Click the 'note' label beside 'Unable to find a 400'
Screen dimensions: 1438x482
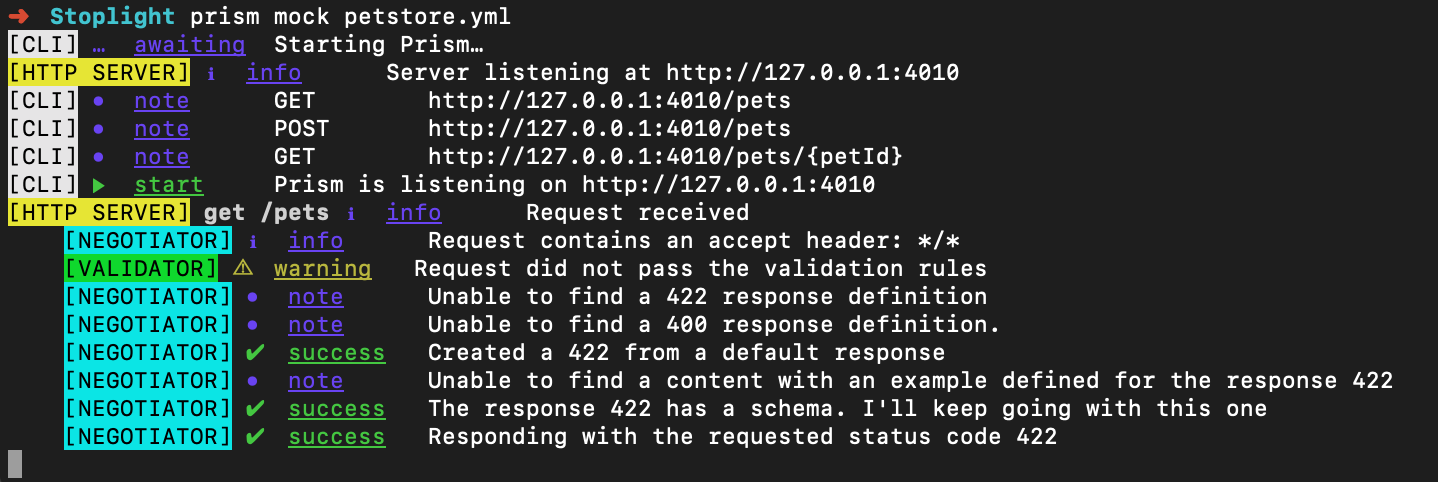click(315, 325)
